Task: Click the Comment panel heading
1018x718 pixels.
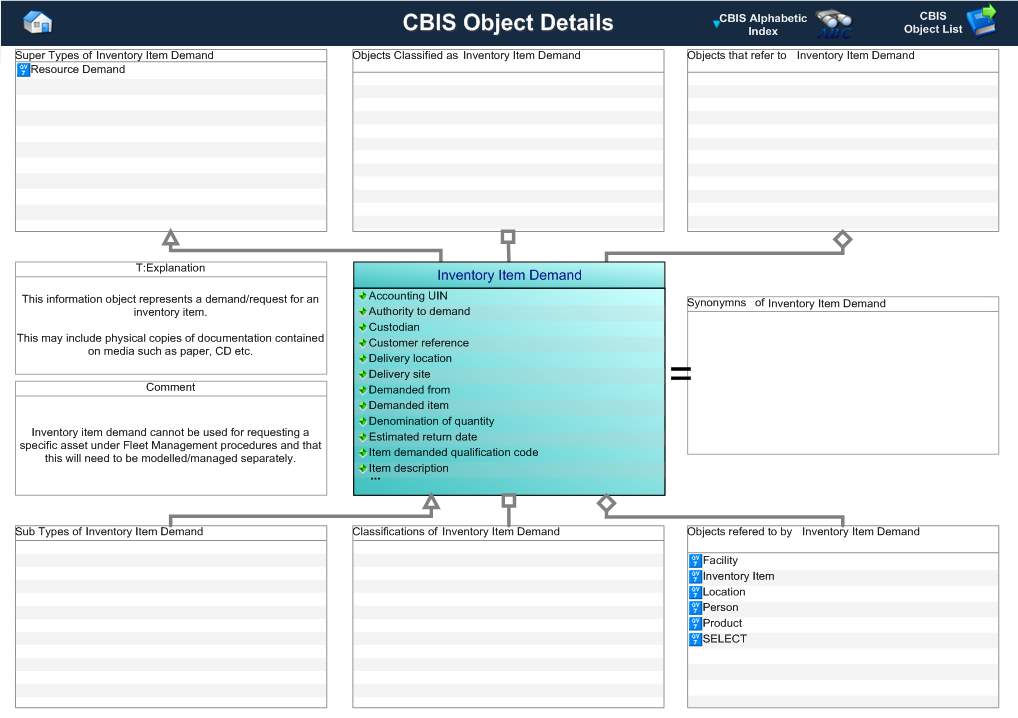Action: [x=170, y=388]
